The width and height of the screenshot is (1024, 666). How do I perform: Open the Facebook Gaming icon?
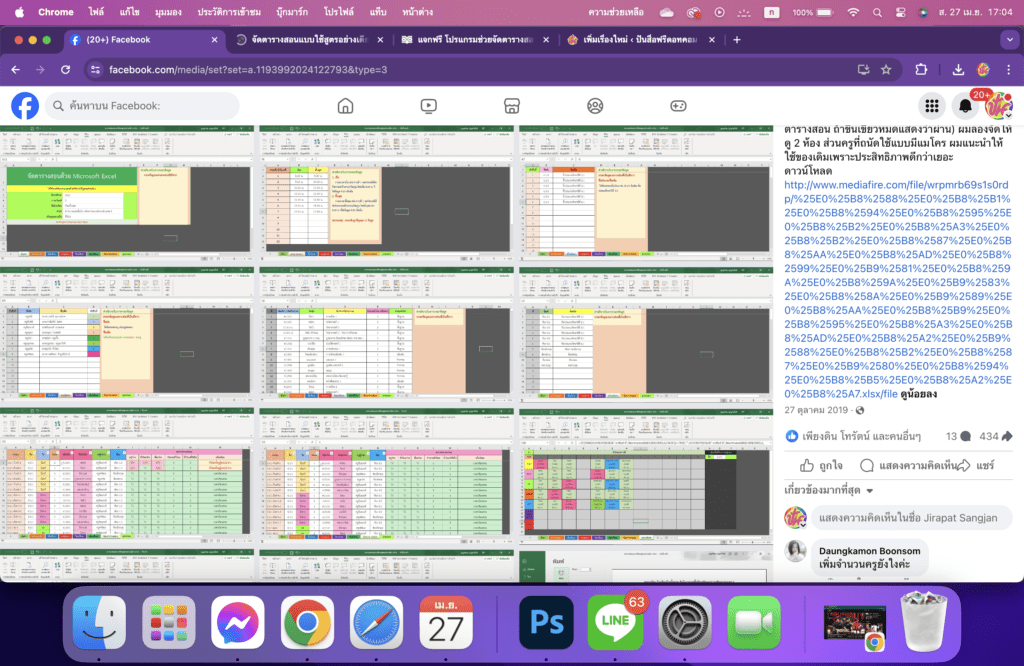(x=679, y=106)
